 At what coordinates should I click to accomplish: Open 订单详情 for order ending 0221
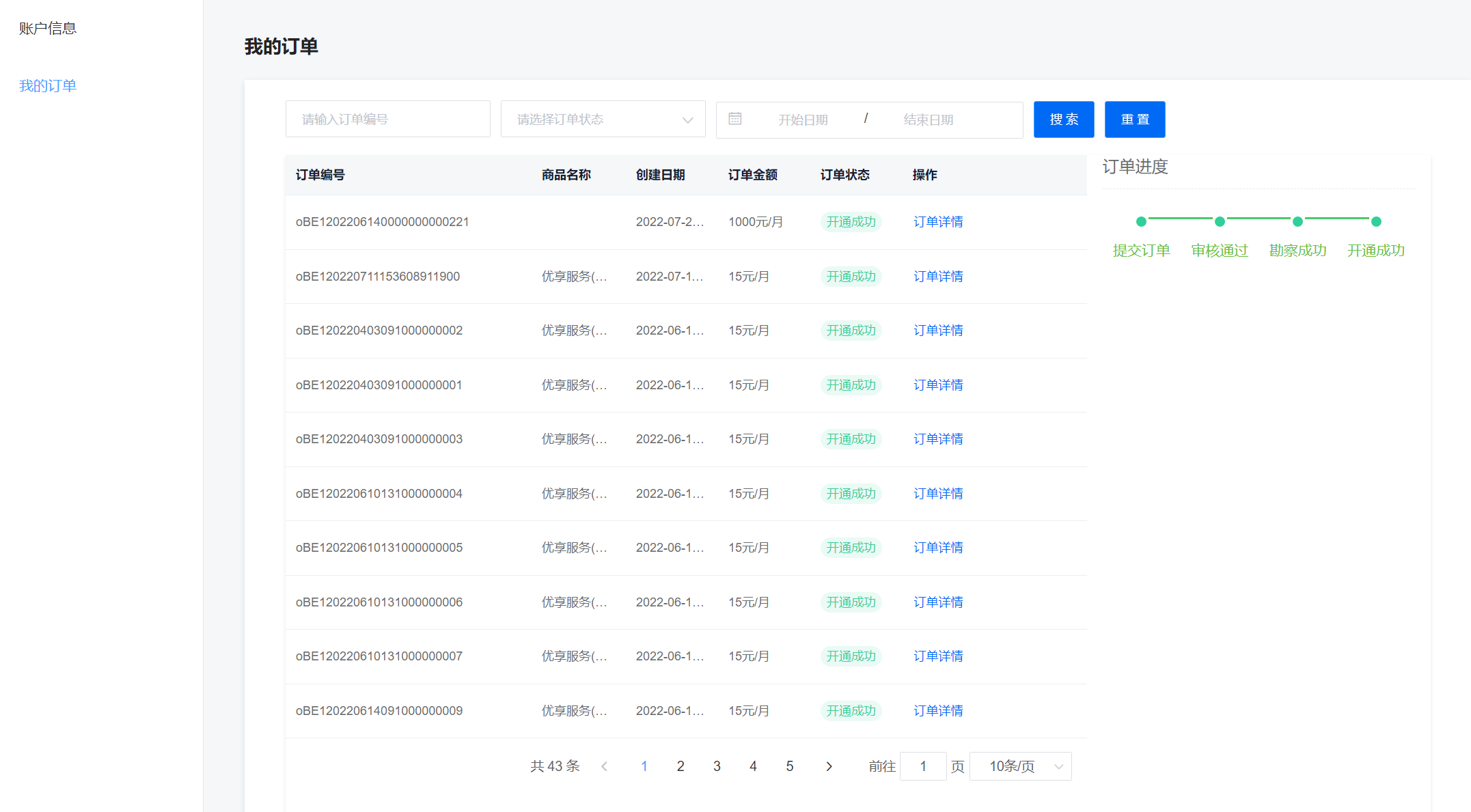click(x=938, y=222)
